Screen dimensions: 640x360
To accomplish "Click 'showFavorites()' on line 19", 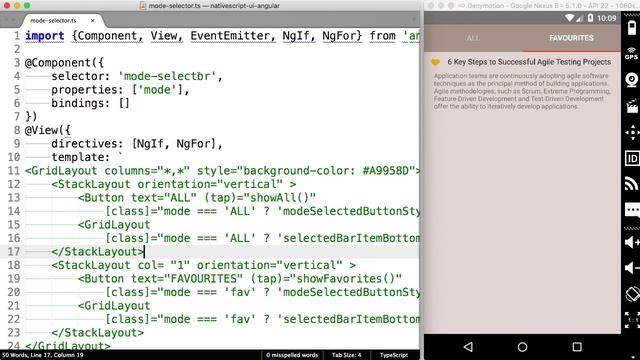I will tap(346, 279).
